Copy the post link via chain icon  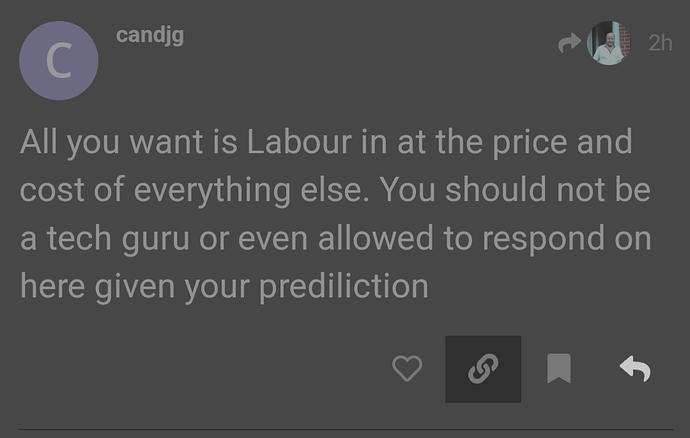coord(483,370)
